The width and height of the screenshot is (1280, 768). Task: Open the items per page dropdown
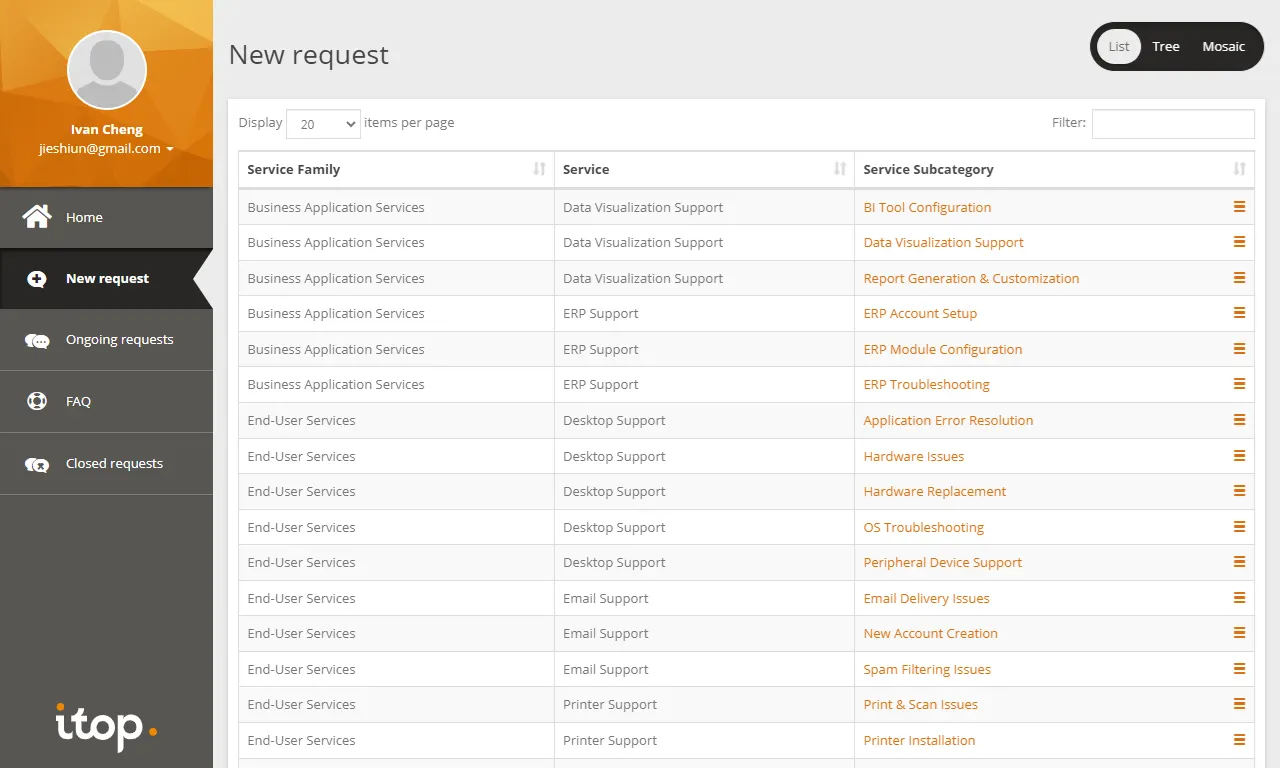(x=323, y=124)
